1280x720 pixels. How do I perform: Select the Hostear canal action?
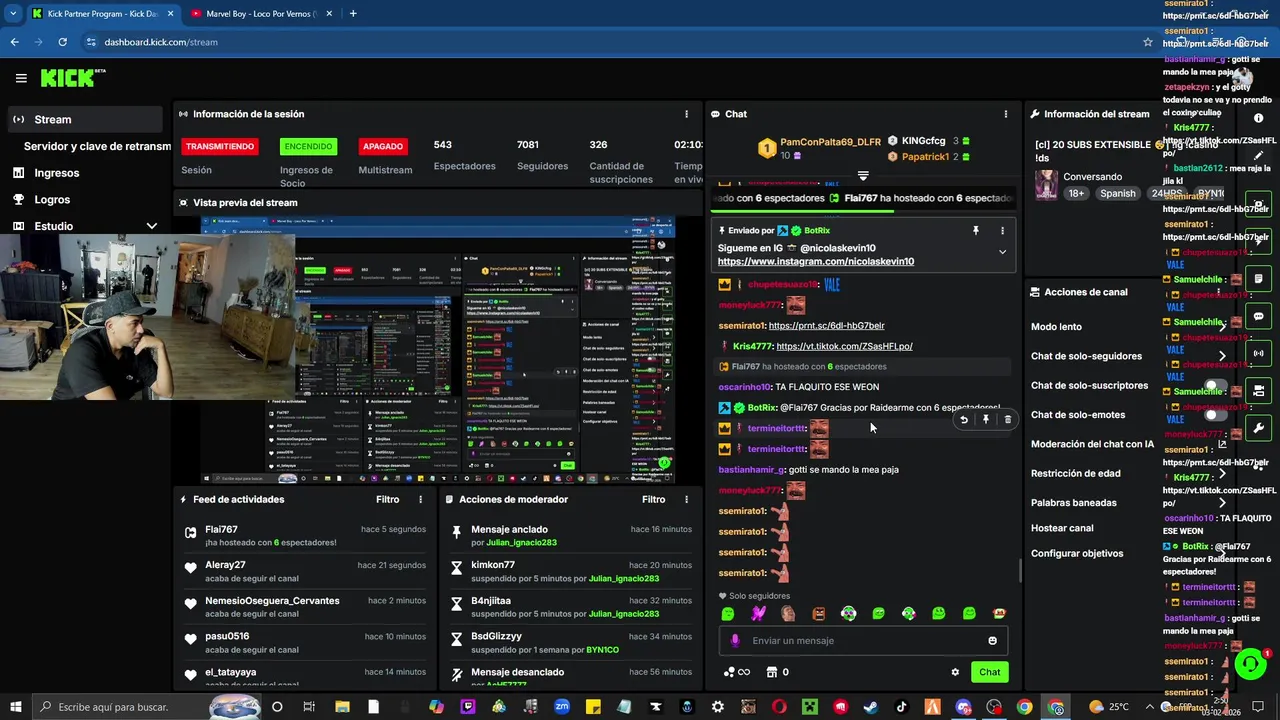click(x=1062, y=528)
